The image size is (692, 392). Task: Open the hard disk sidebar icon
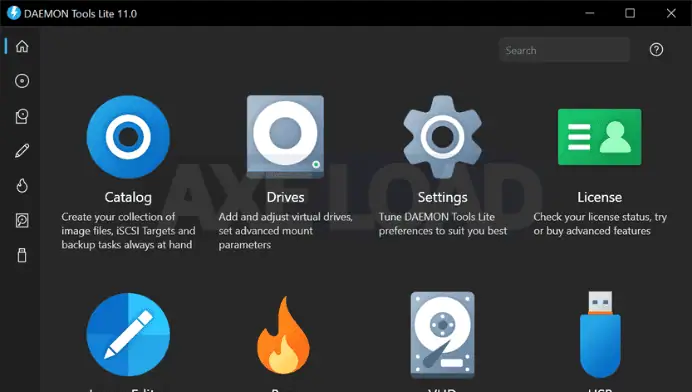tap(22, 220)
